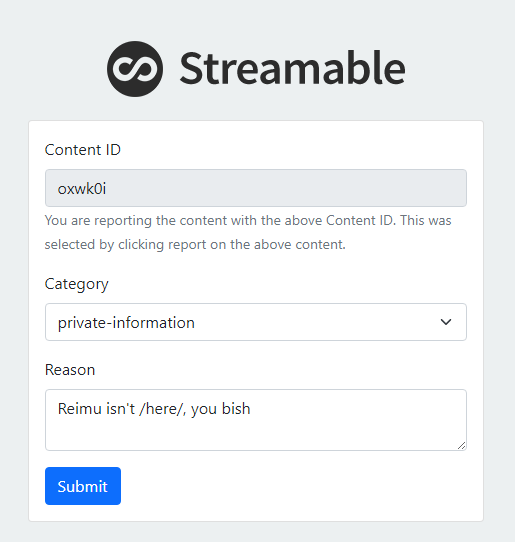
Task: Place cursor after "you bish" in Reason
Action: pos(251,409)
